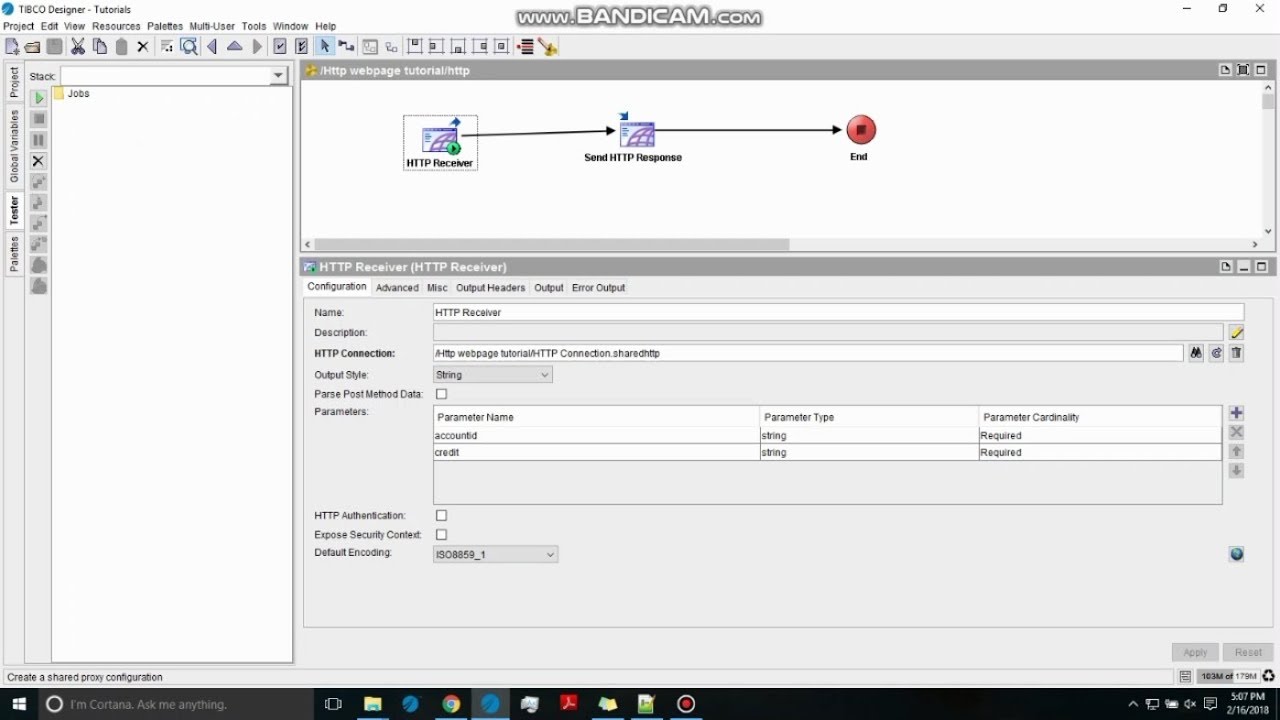The image size is (1280, 720).
Task: Open the Palettes menu
Action: [164, 26]
